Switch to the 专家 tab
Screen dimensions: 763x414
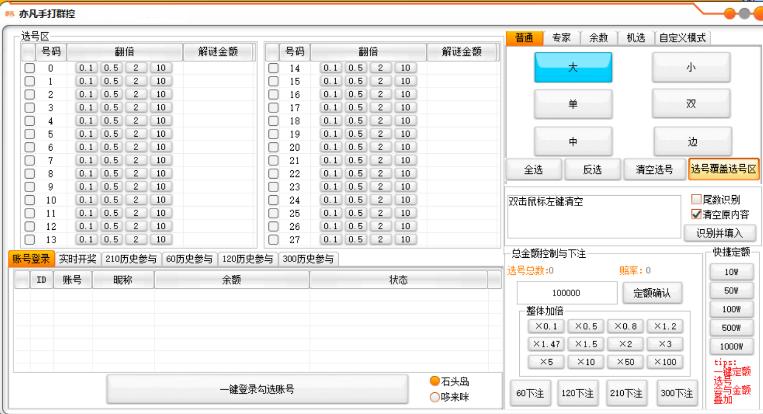[561, 37]
